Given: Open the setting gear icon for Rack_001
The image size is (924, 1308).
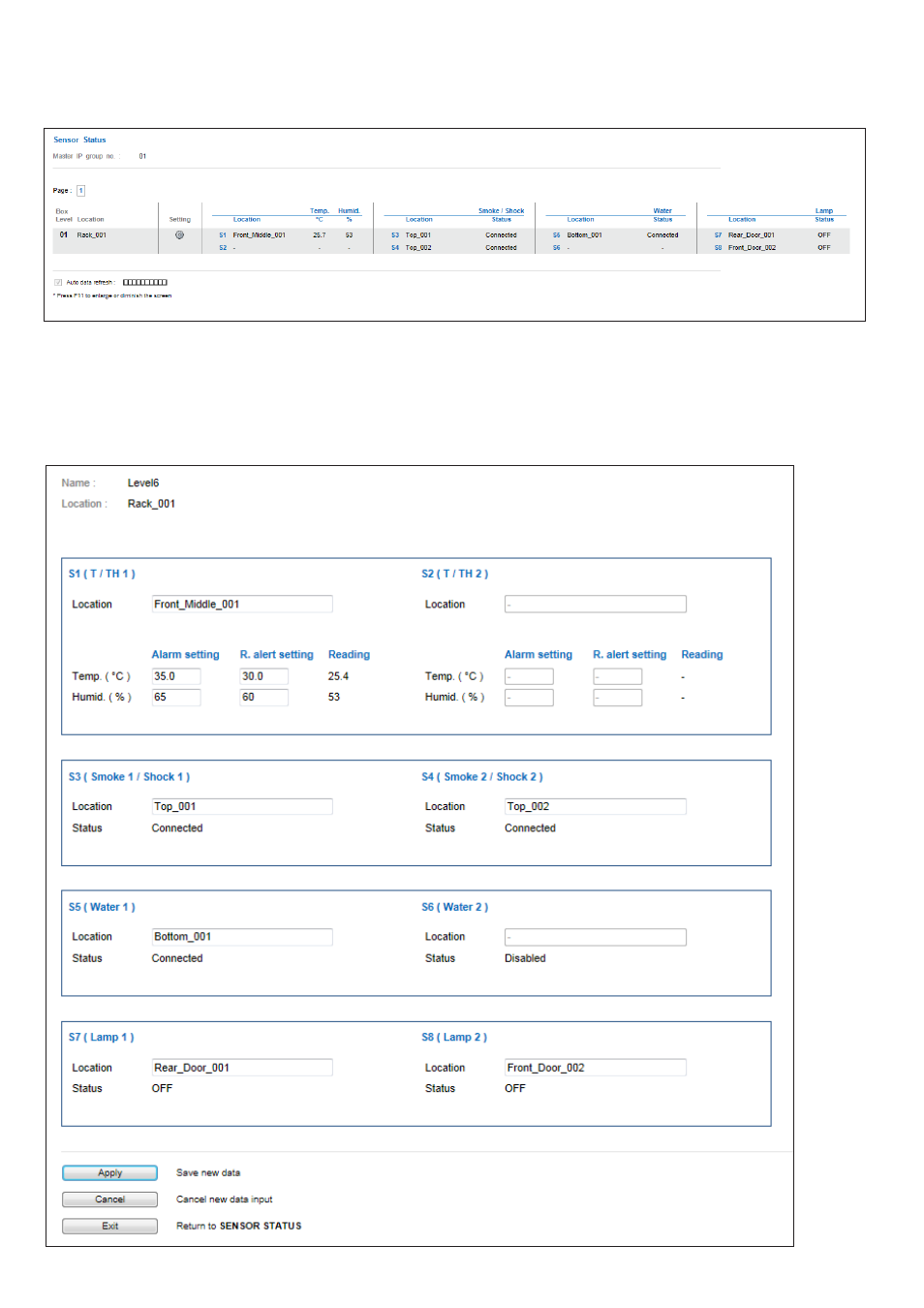Looking at the screenshot, I should coord(179,234).
